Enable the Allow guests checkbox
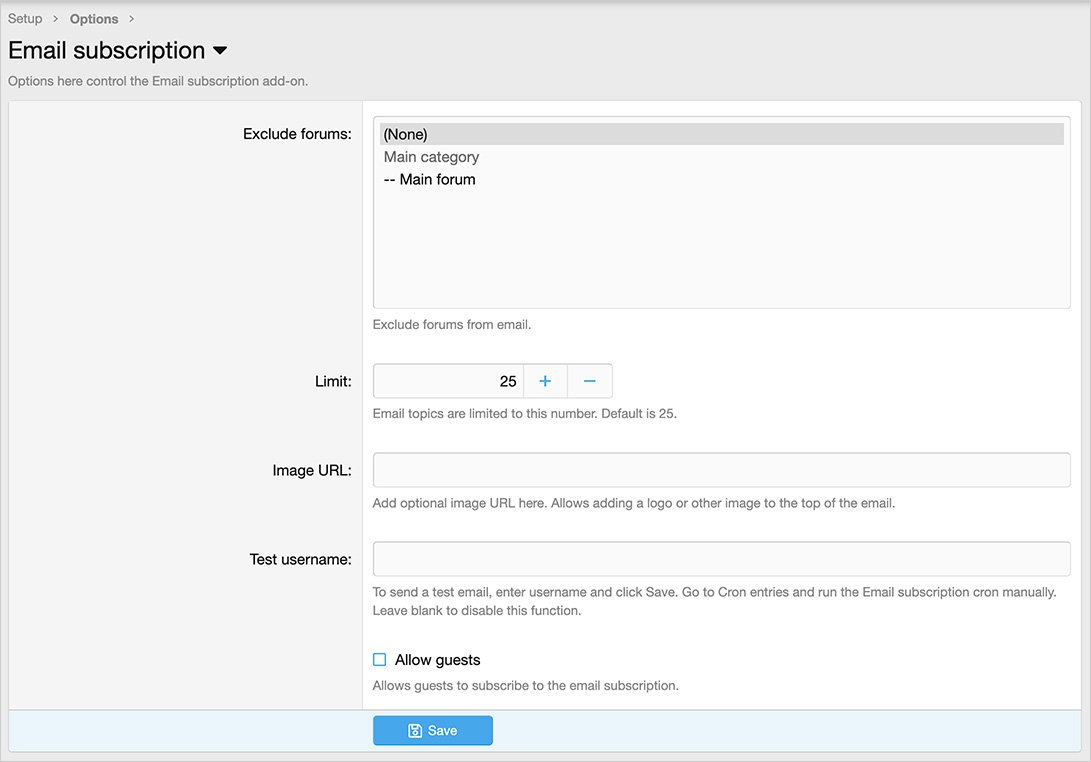Image resolution: width=1091 pixels, height=762 pixels. coord(379,660)
